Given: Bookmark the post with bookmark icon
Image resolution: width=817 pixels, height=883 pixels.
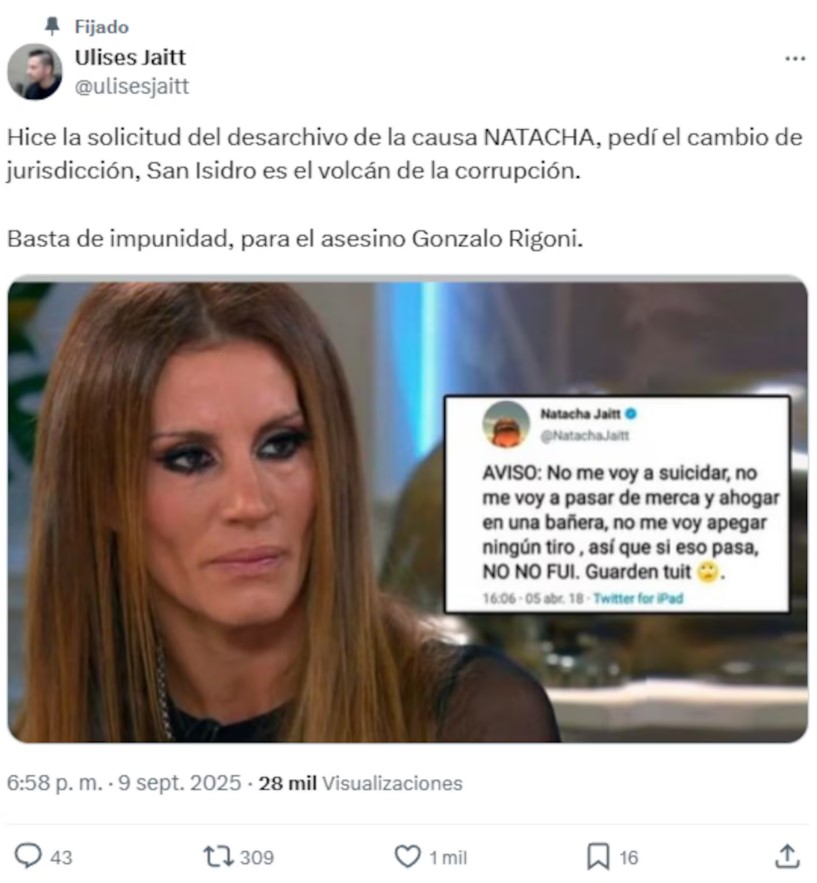Looking at the screenshot, I should pos(598,857).
